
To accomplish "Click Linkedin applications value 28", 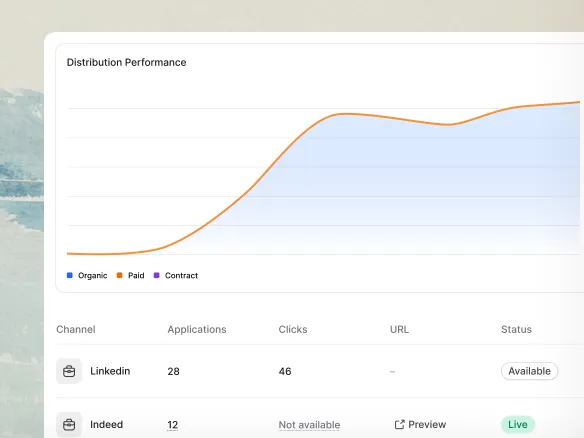I will pyautogui.click(x=173, y=371).
